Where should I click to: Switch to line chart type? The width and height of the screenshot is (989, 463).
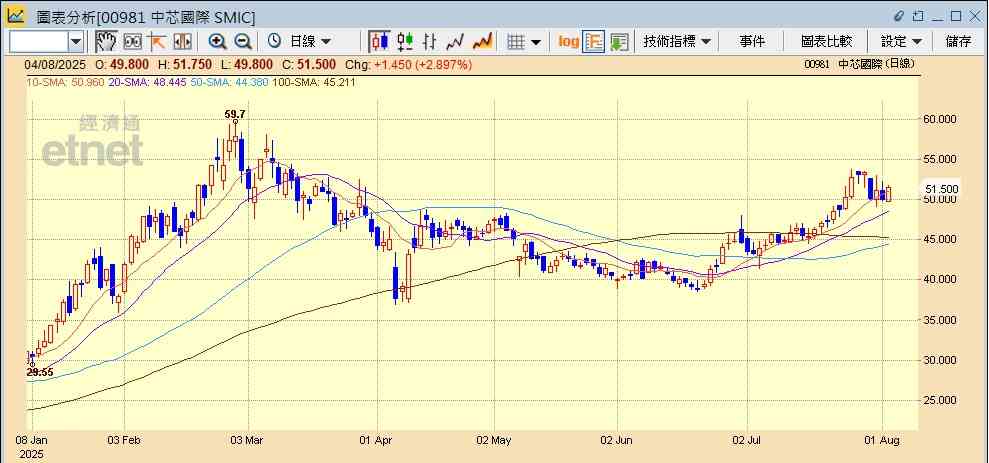(x=455, y=42)
